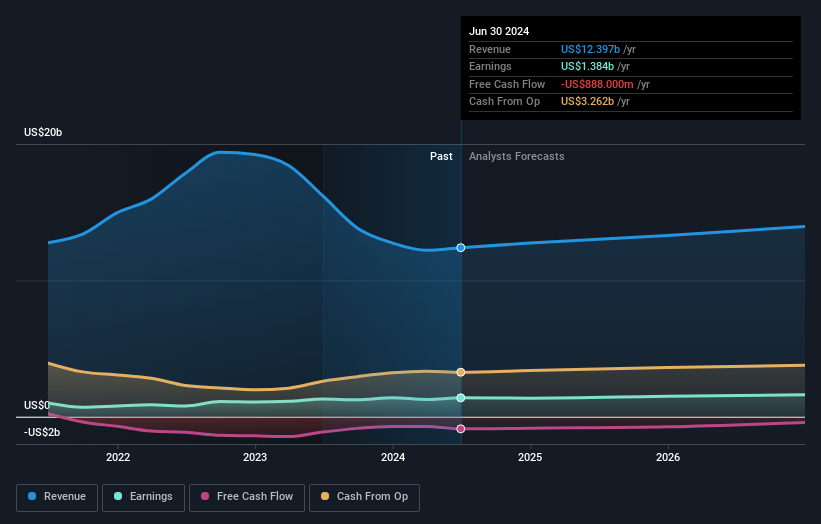The height and width of the screenshot is (524, 821).
Task: Click the orange Cash From Op legend dot
Action: pyautogui.click(x=325, y=496)
